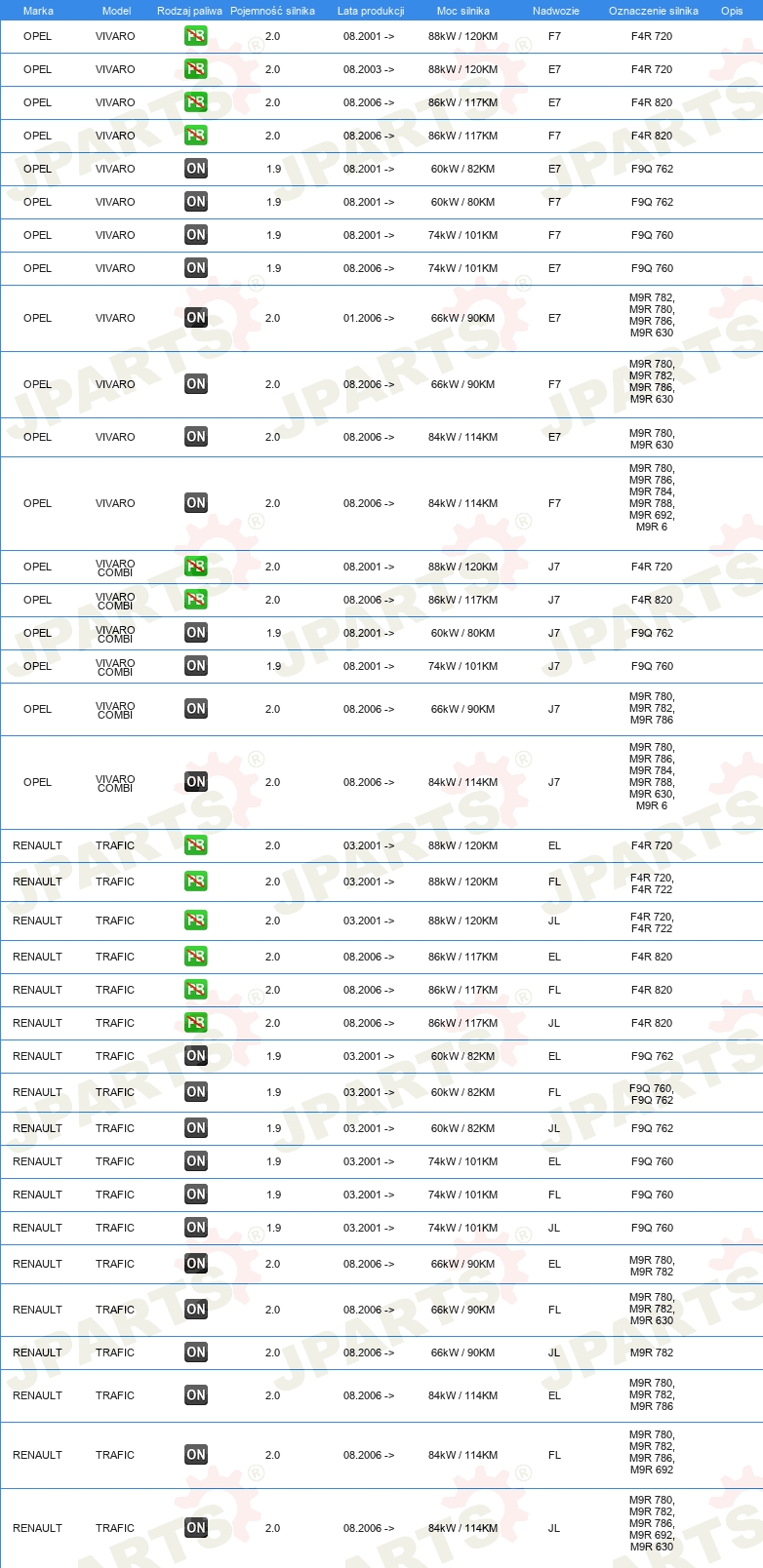The width and height of the screenshot is (763, 1568).
Task: Click the Oznaczenie silnika column header
Action: click(x=654, y=11)
